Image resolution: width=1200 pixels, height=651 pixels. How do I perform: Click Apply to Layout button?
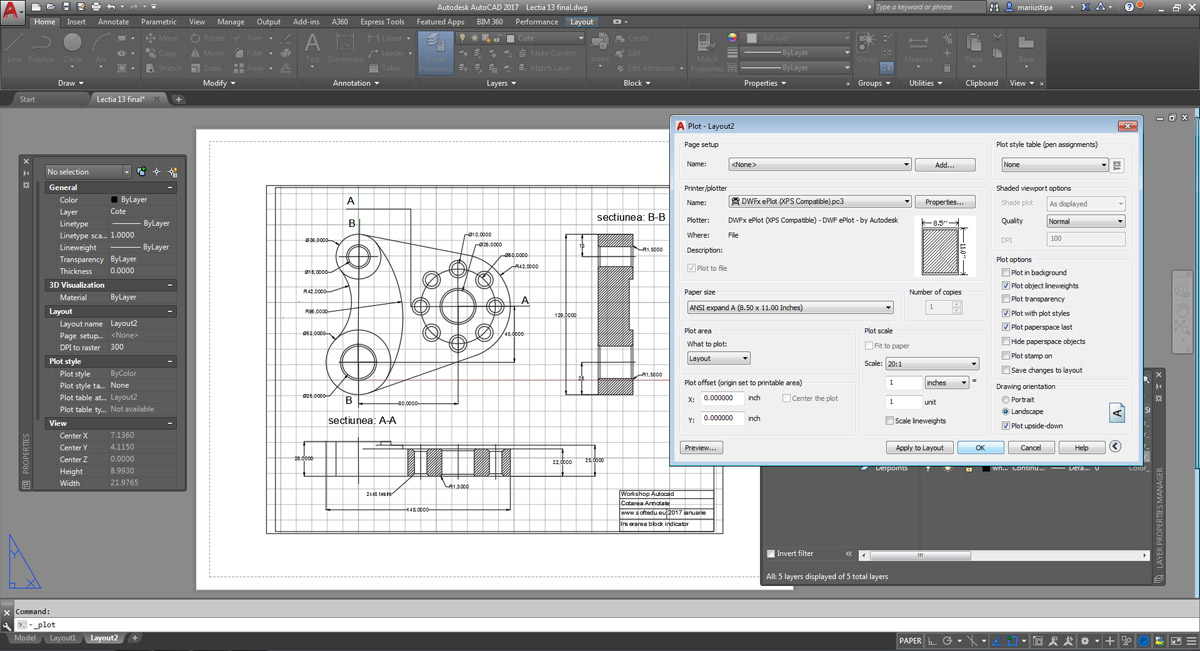[919, 448]
